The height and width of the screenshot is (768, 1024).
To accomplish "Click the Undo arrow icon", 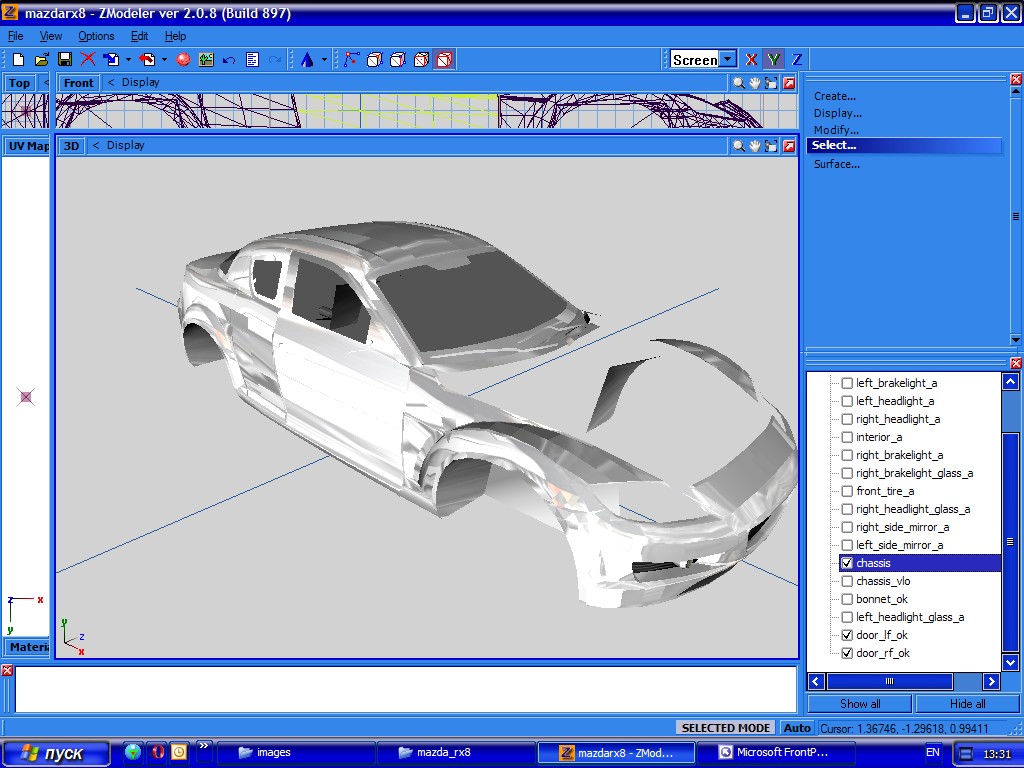I will pyautogui.click(x=229, y=60).
